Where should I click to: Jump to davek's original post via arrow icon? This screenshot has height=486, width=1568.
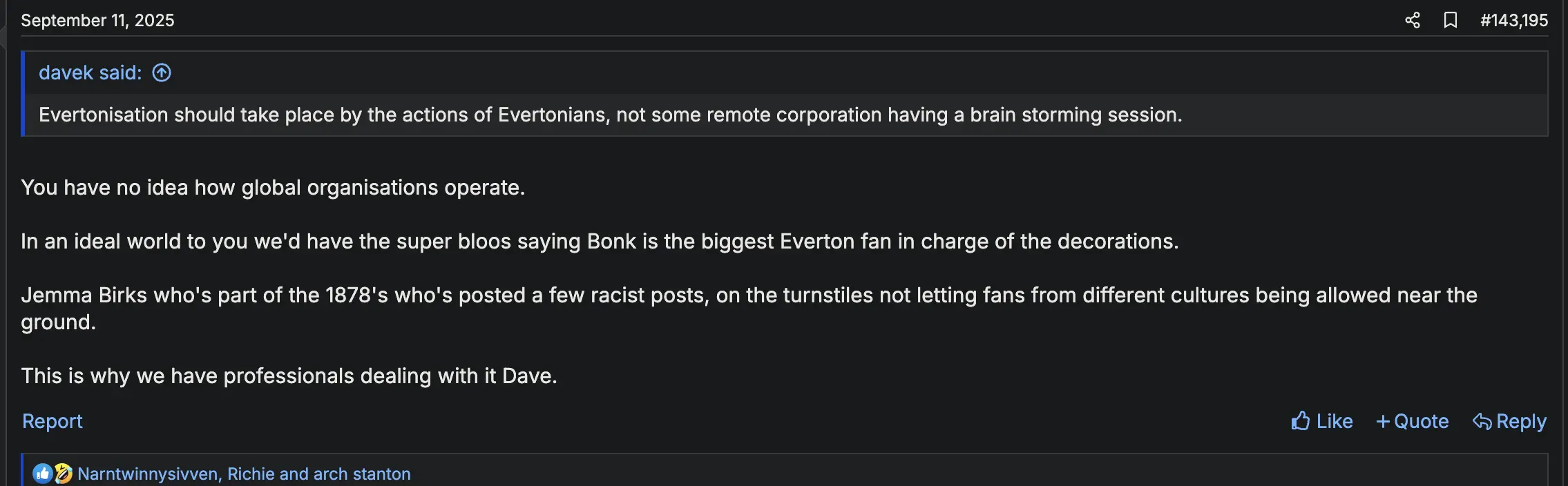click(162, 72)
